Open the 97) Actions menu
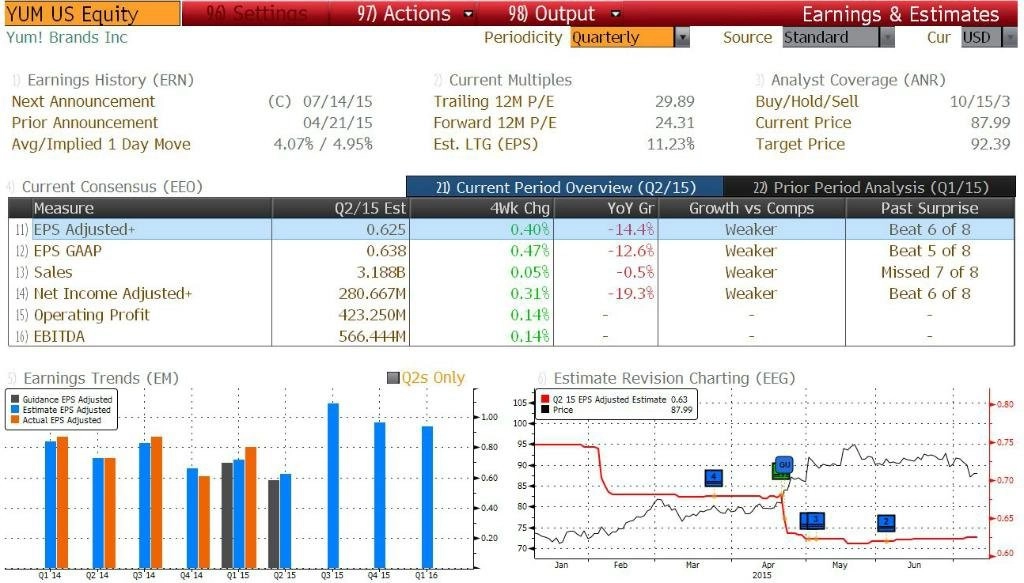The height and width of the screenshot is (583, 1024). click(x=404, y=14)
